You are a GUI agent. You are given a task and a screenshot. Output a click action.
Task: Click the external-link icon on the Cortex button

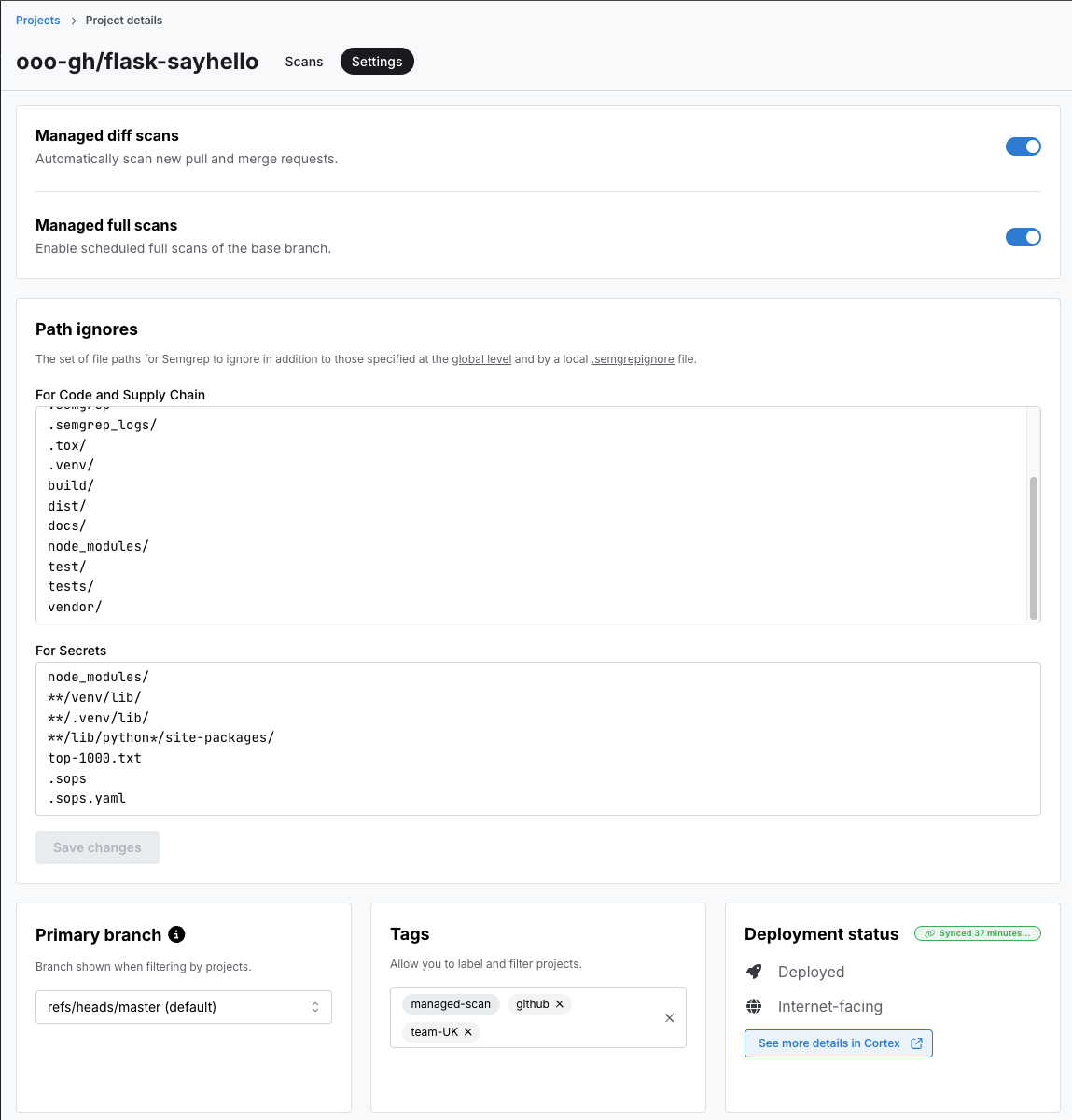coord(917,1043)
